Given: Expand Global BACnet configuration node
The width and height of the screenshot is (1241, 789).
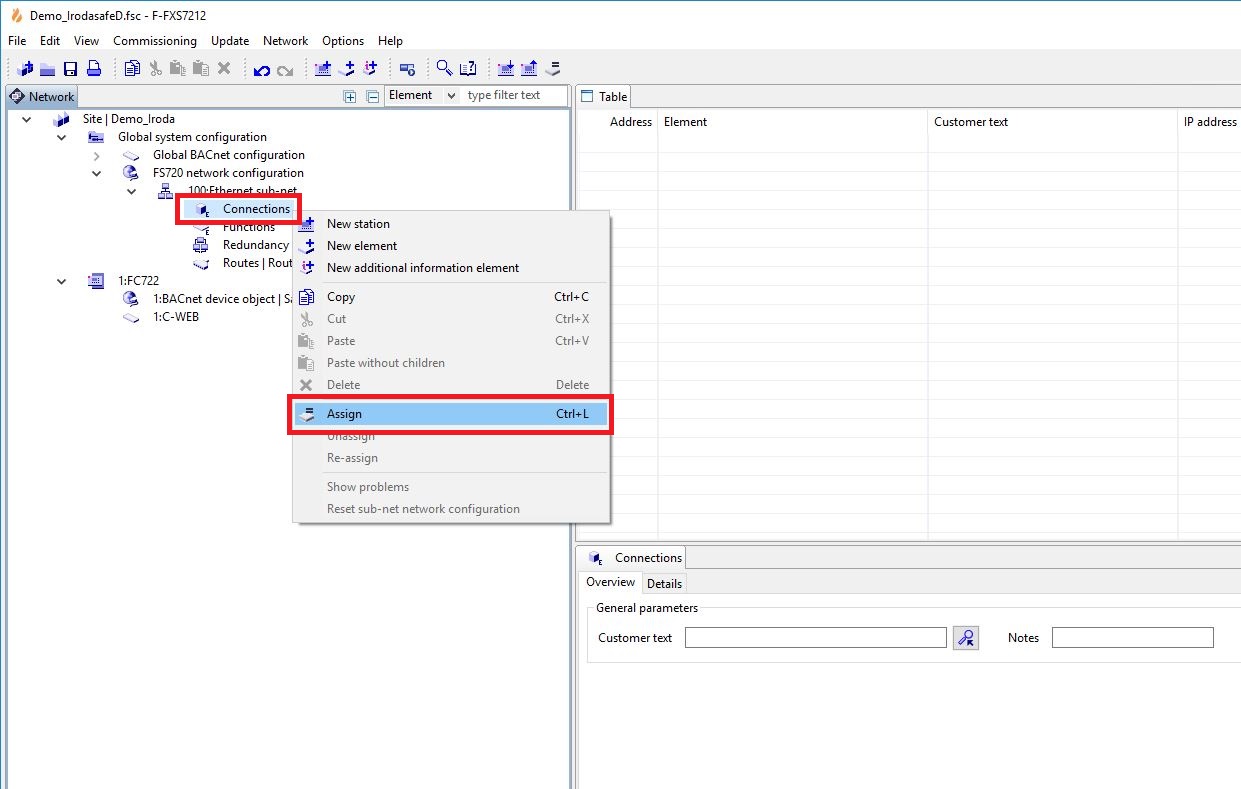Looking at the screenshot, I should [x=97, y=156].
